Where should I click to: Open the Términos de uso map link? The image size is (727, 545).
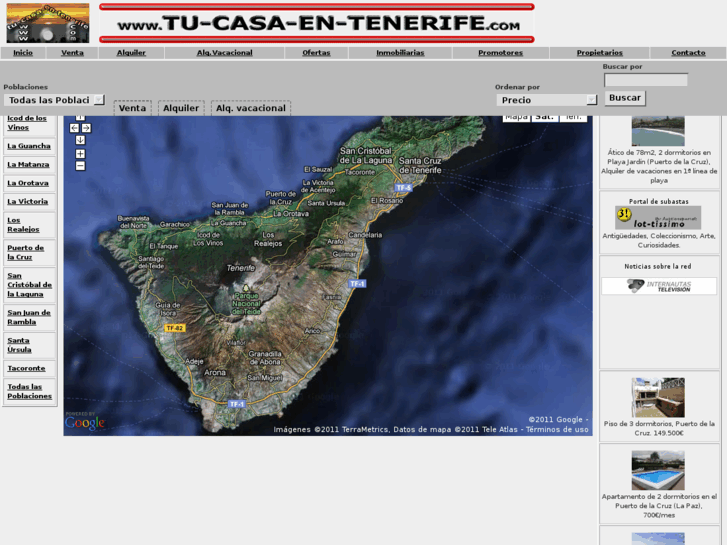(x=557, y=430)
